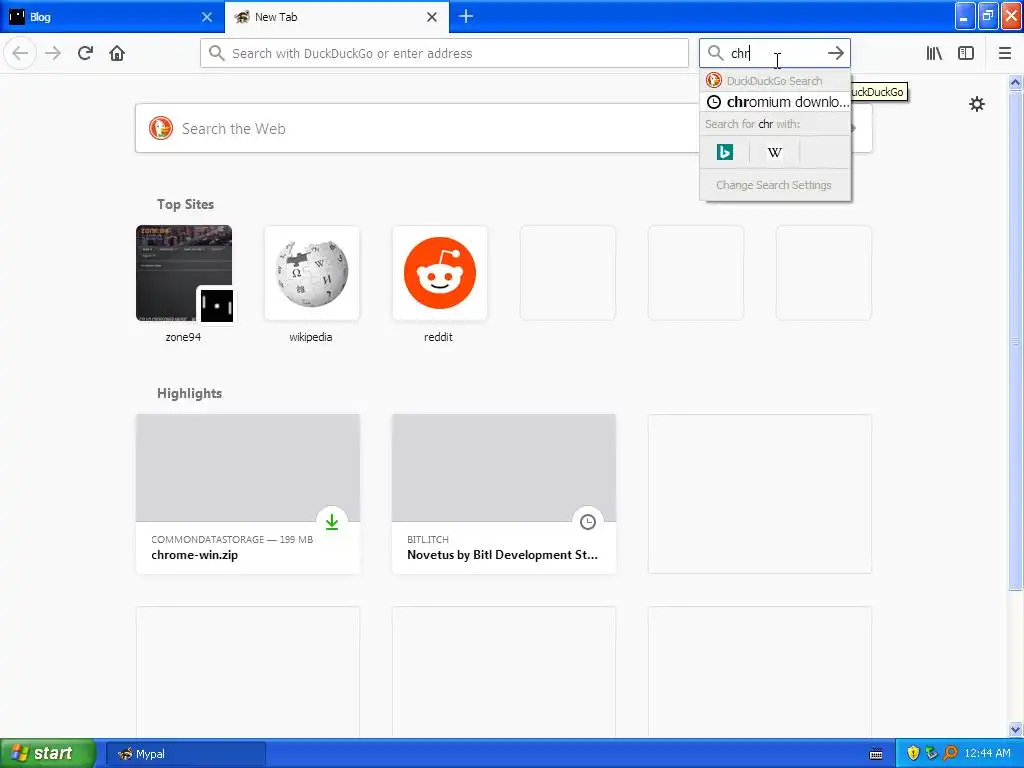Viewport: 1024px width, 768px height.
Task: Search for chr with Wikipedia icon
Action: tap(775, 152)
